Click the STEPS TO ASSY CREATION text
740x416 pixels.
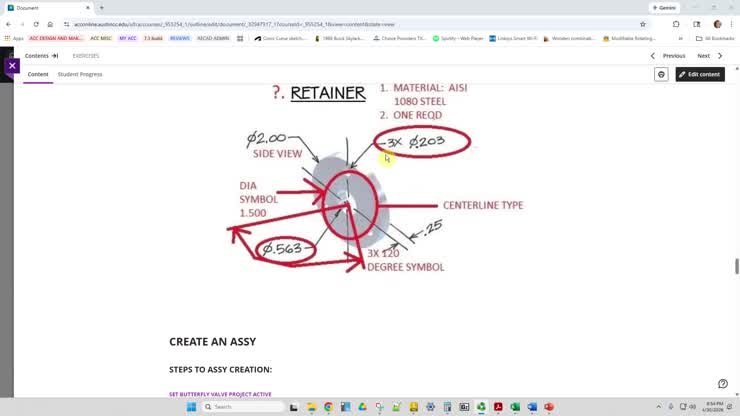point(220,369)
